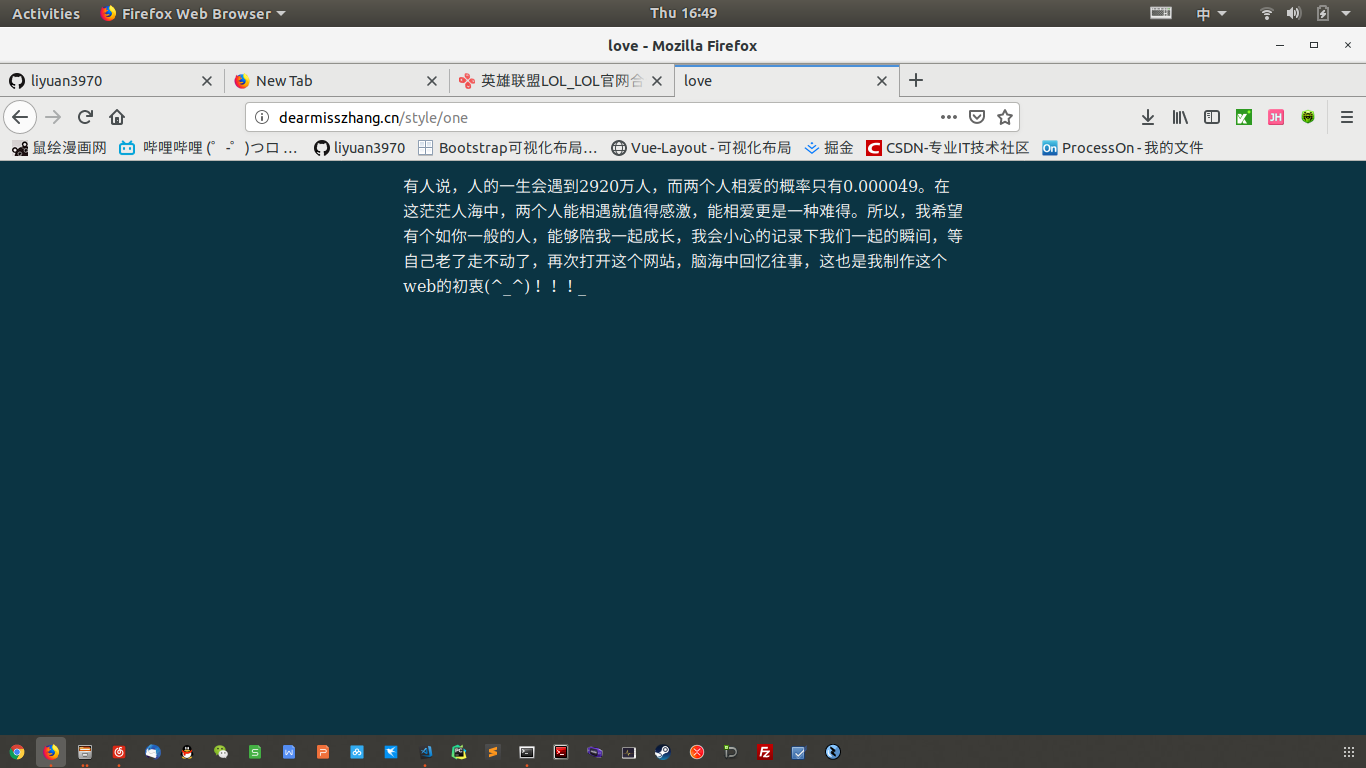Click the pink JH extension icon
1366x768 pixels.
[1276, 117]
